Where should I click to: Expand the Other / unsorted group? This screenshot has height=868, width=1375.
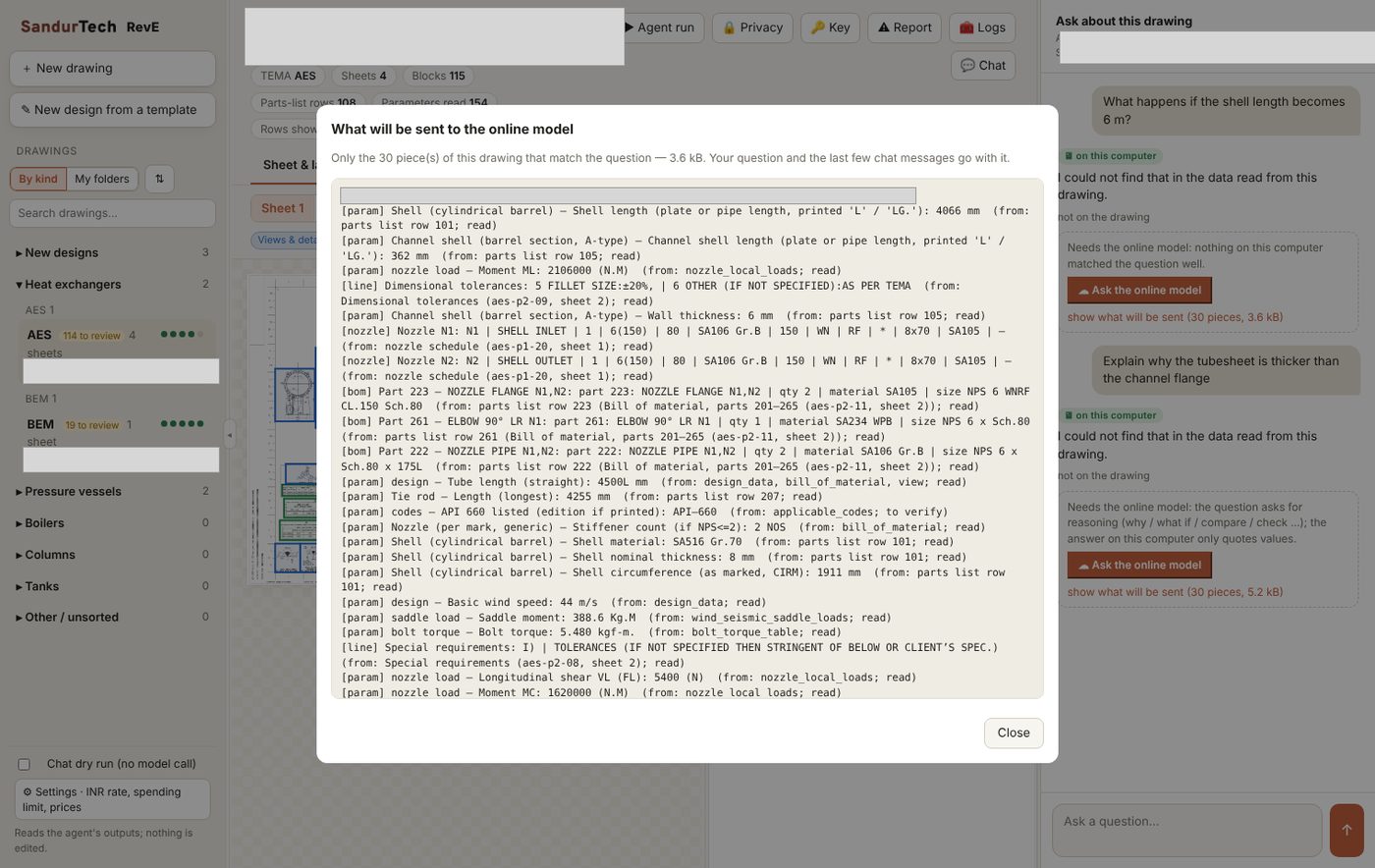pyautogui.click(x=112, y=617)
